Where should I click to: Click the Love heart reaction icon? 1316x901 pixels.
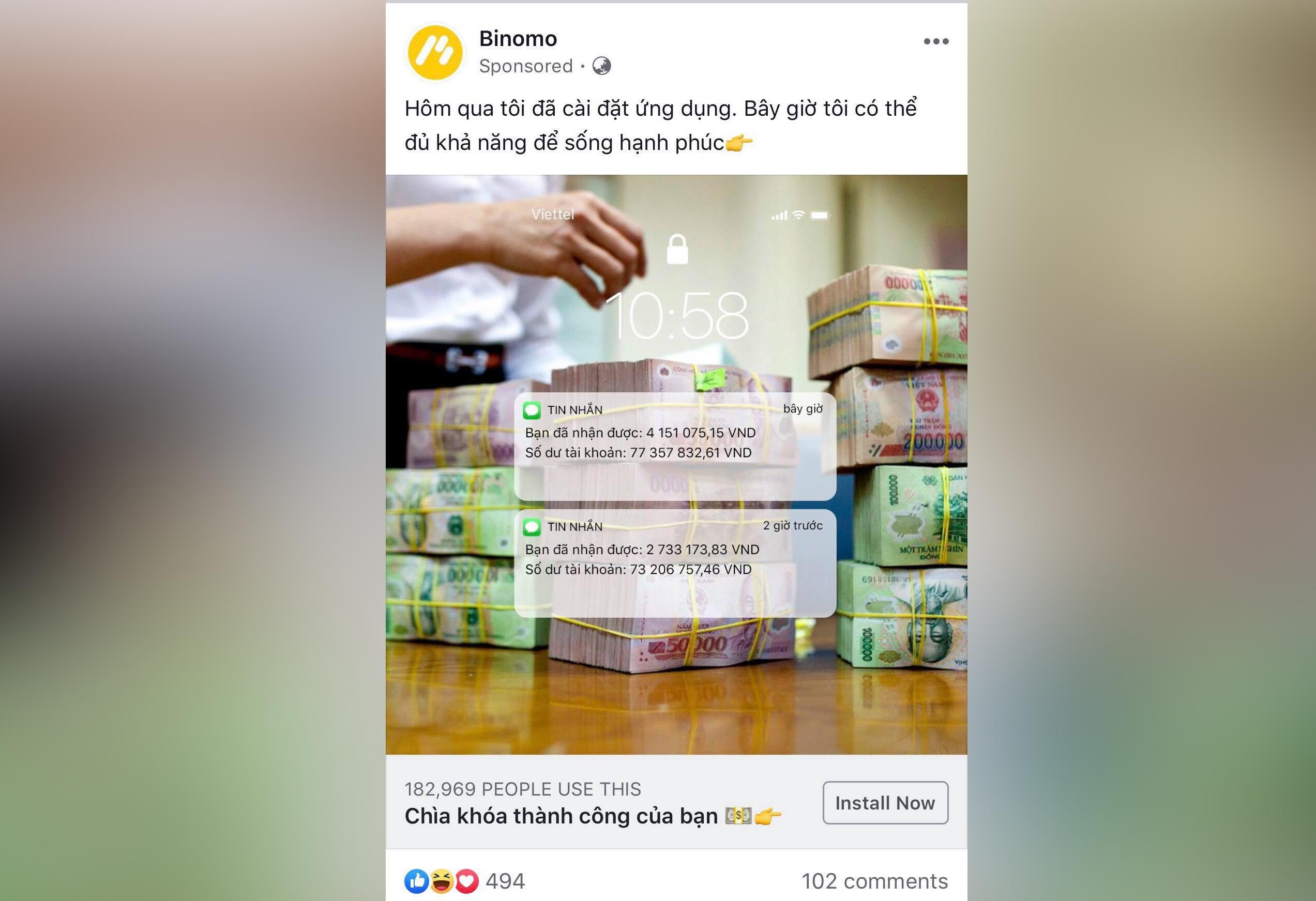pos(466,881)
